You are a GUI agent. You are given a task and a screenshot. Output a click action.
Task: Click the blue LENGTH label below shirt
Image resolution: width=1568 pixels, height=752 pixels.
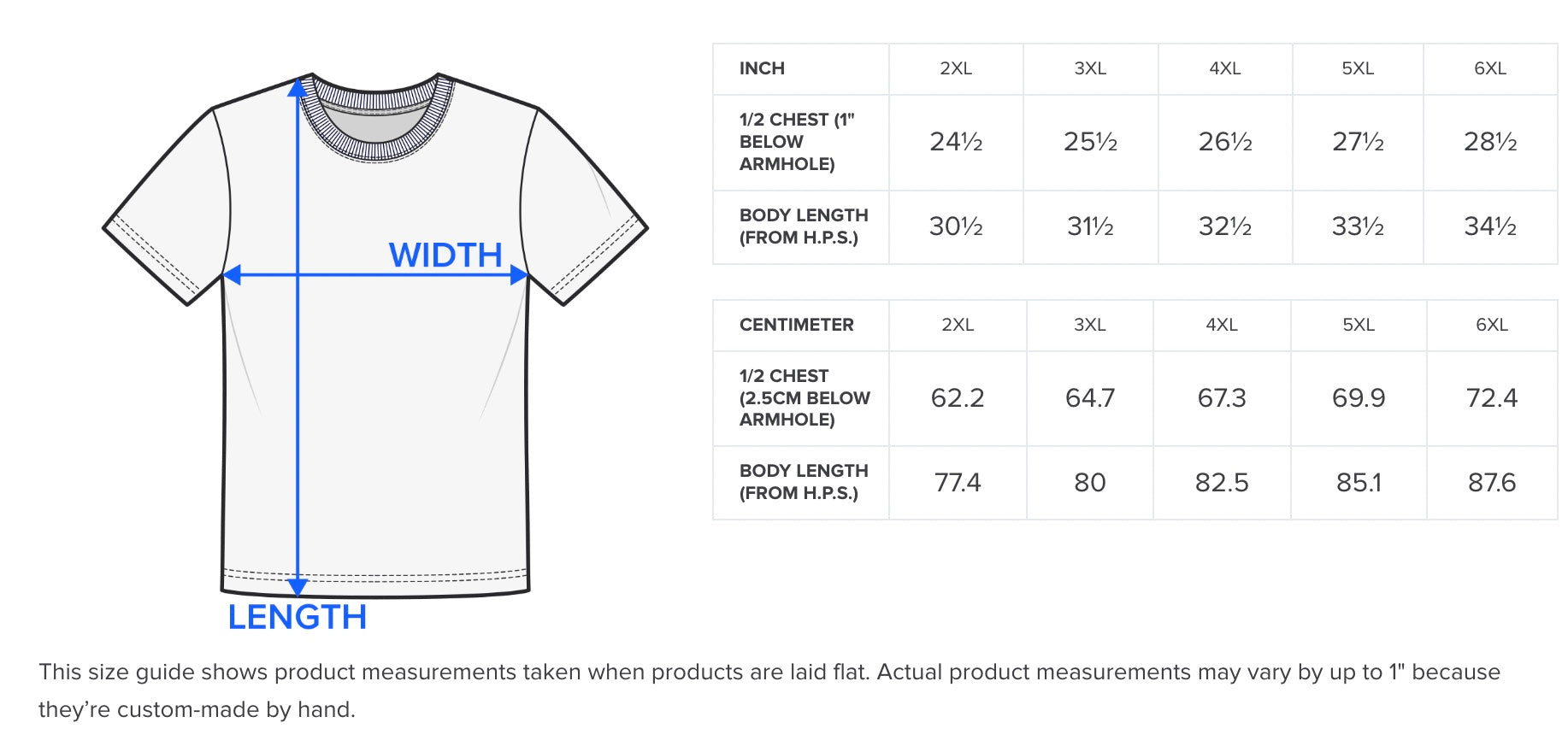[x=297, y=617]
